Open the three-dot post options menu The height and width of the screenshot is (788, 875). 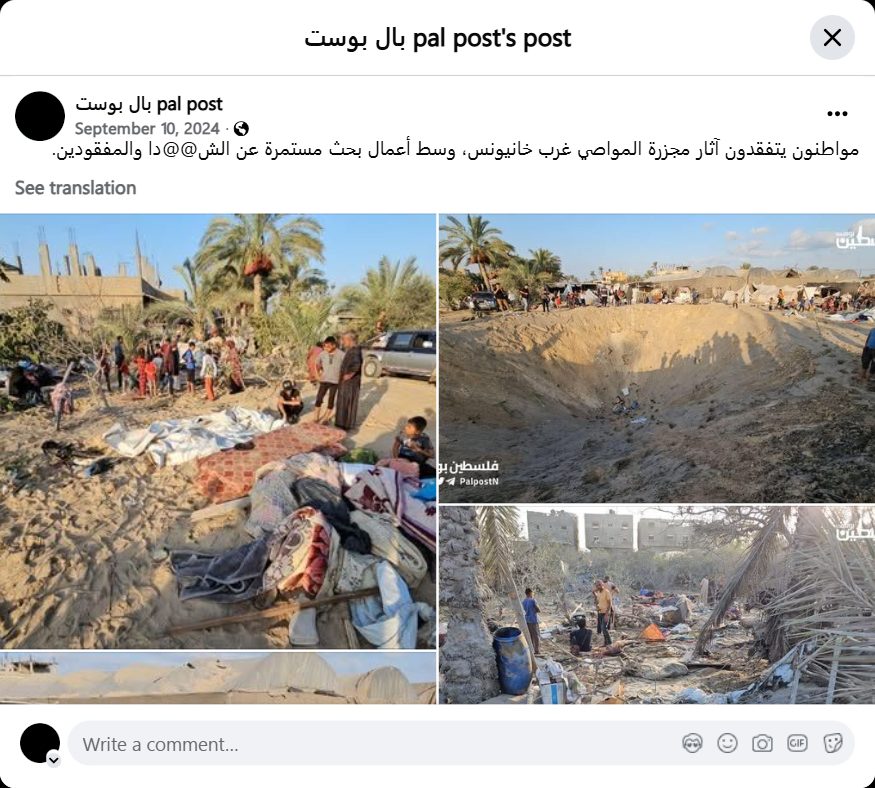pyautogui.click(x=837, y=114)
